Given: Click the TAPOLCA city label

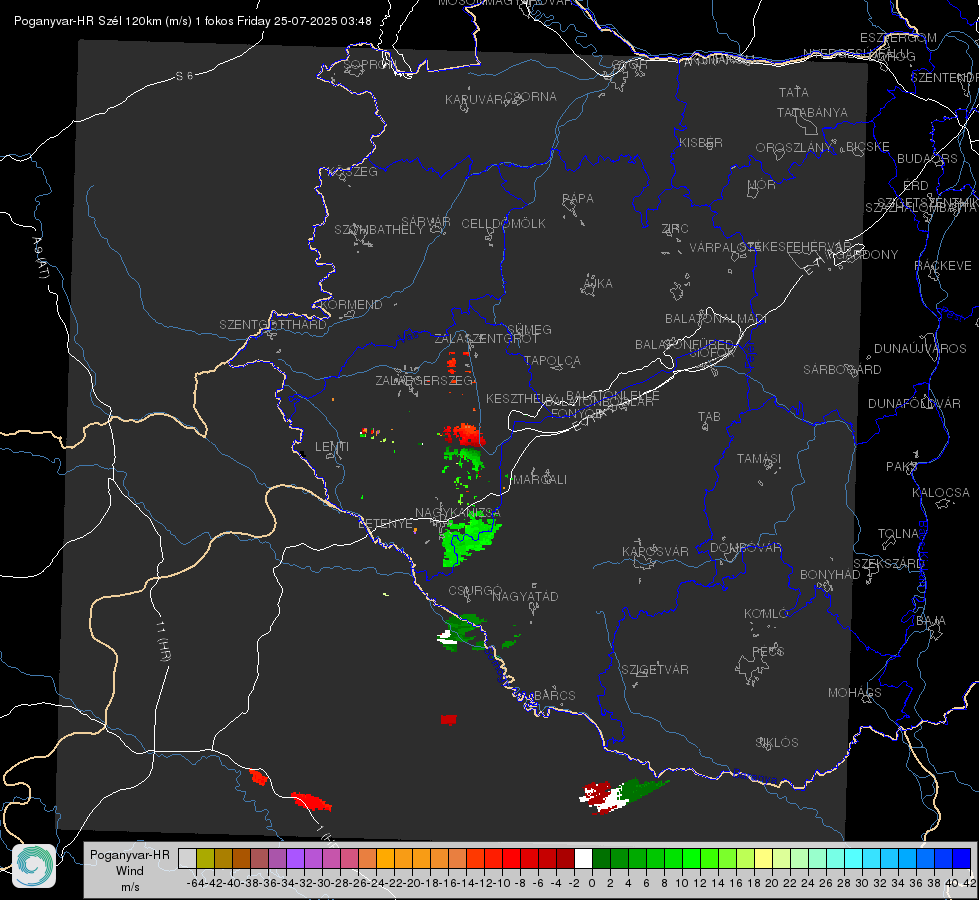Looking at the screenshot, I should (x=553, y=360).
